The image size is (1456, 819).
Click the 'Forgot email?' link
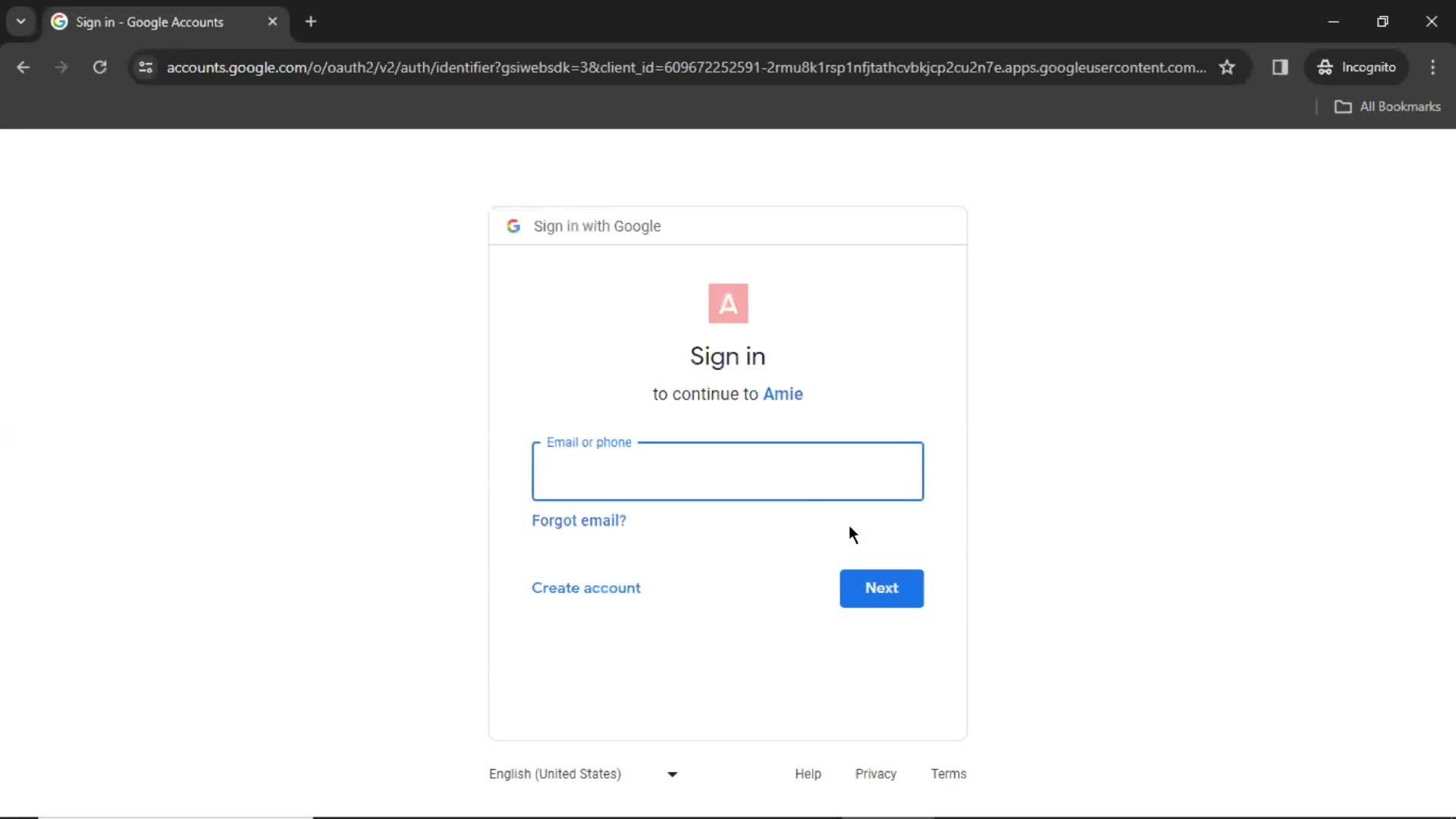click(x=579, y=520)
